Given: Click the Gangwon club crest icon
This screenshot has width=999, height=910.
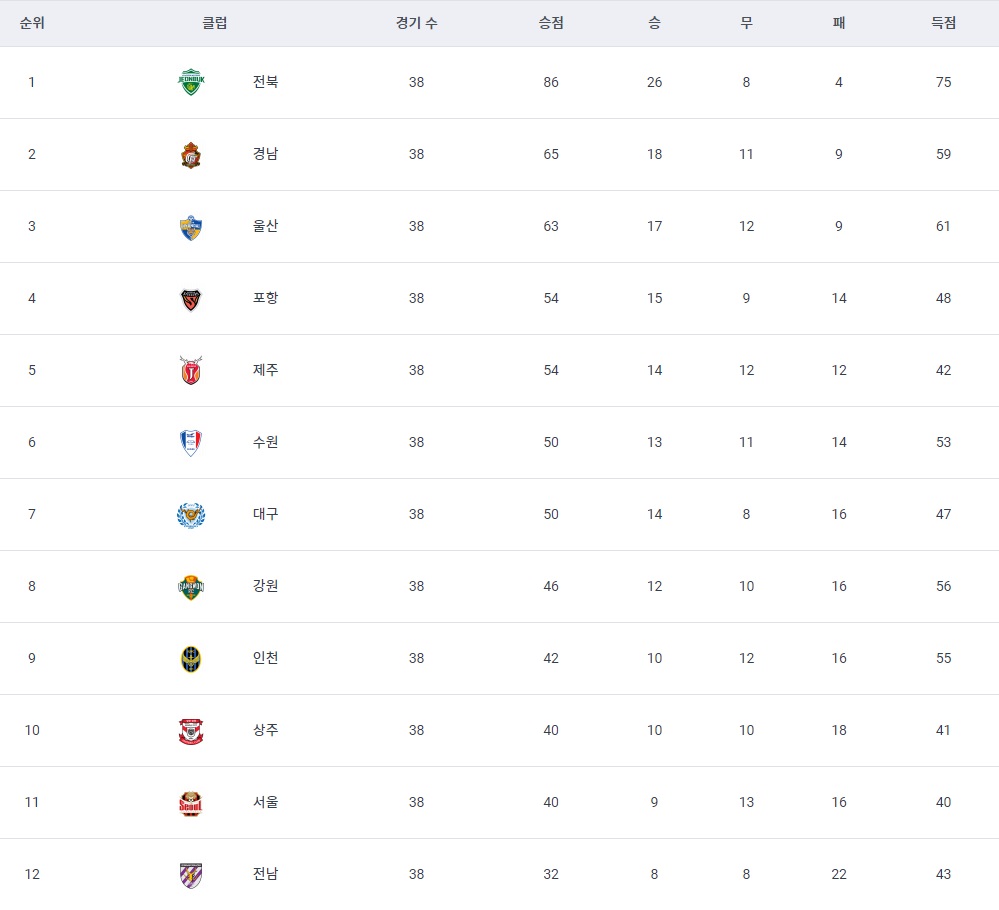Looking at the screenshot, I should [191, 587].
